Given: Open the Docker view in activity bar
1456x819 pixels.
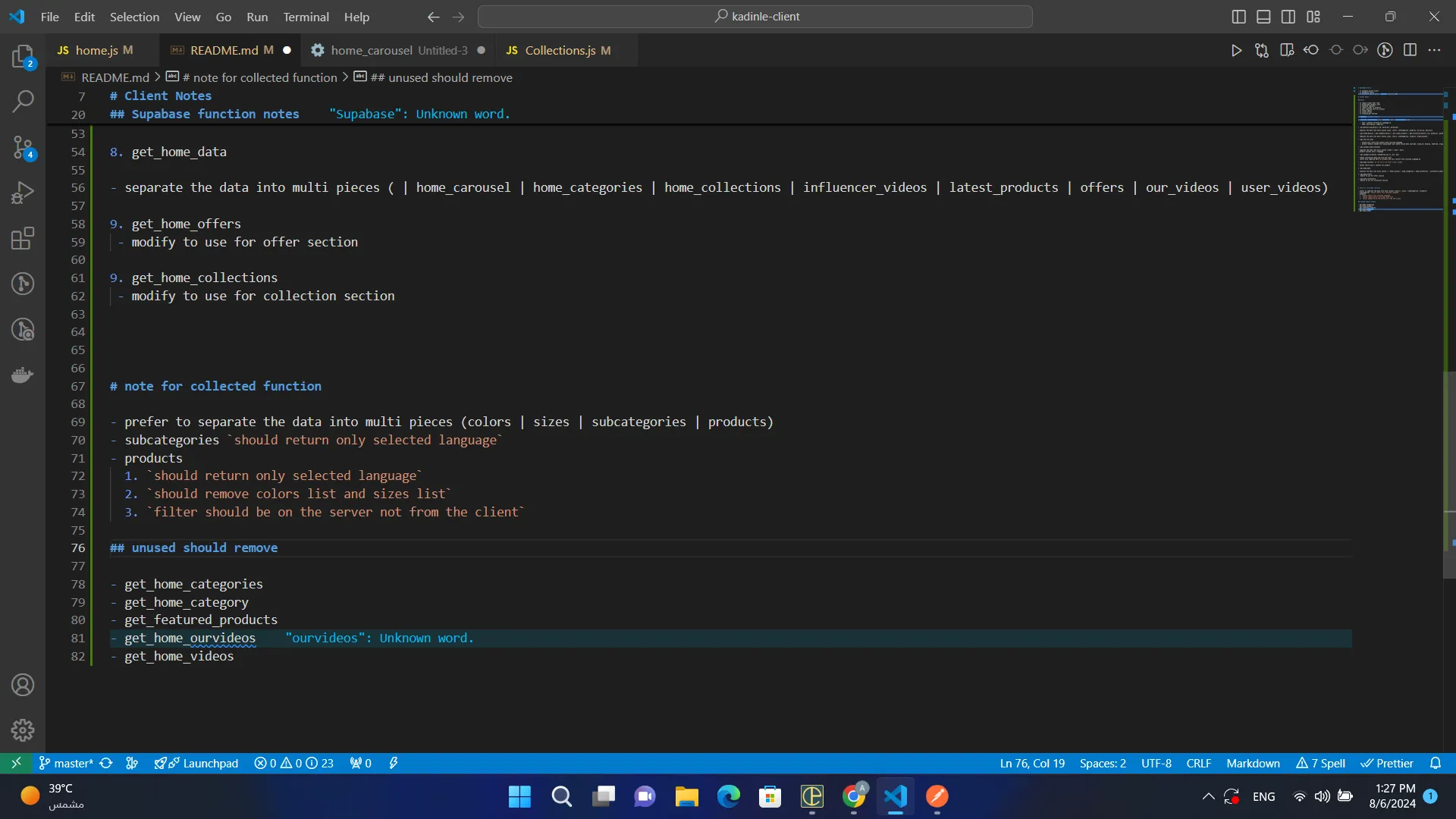Looking at the screenshot, I should [23, 375].
